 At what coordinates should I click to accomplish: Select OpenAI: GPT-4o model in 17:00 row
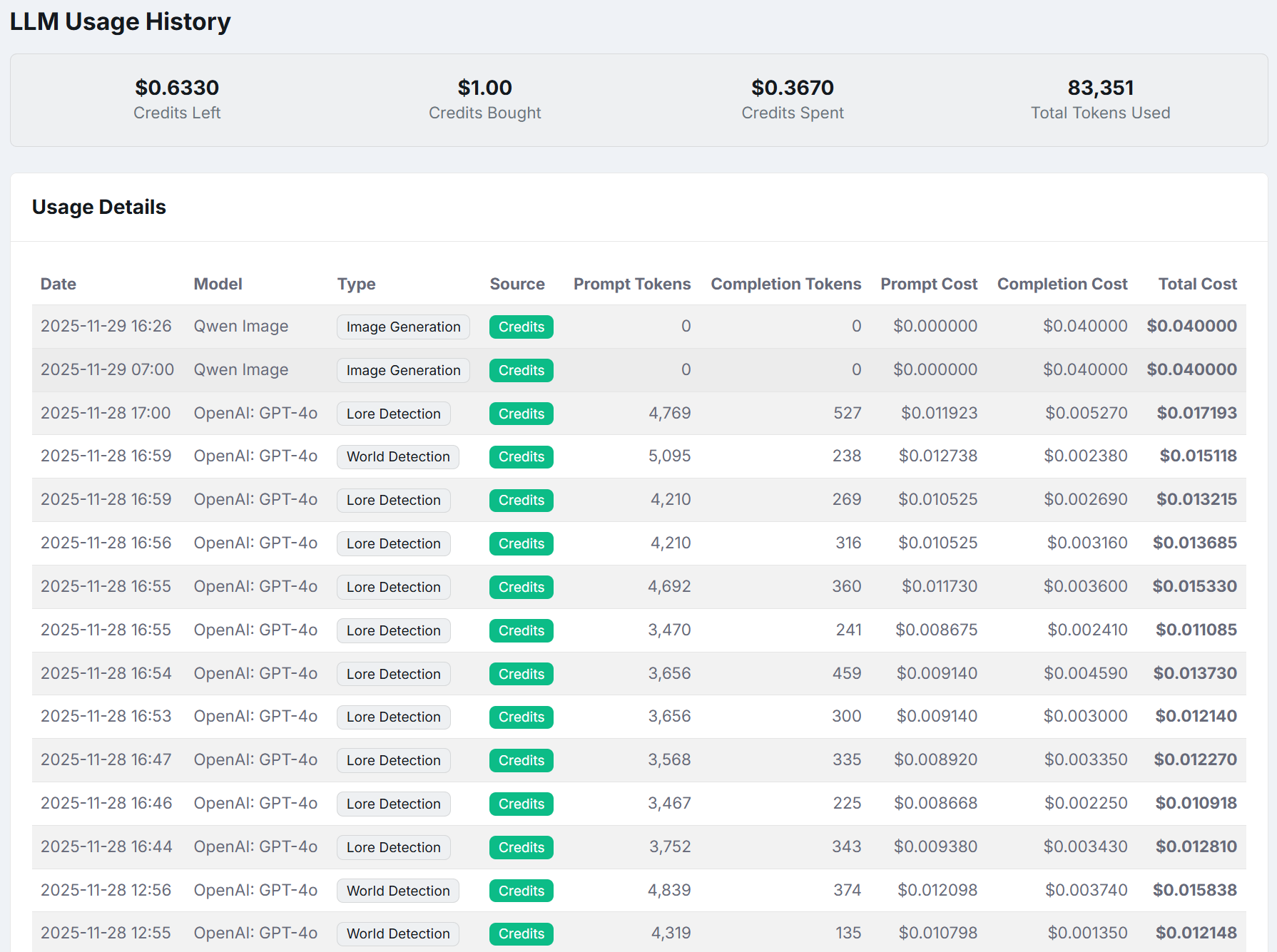coord(255,413)
